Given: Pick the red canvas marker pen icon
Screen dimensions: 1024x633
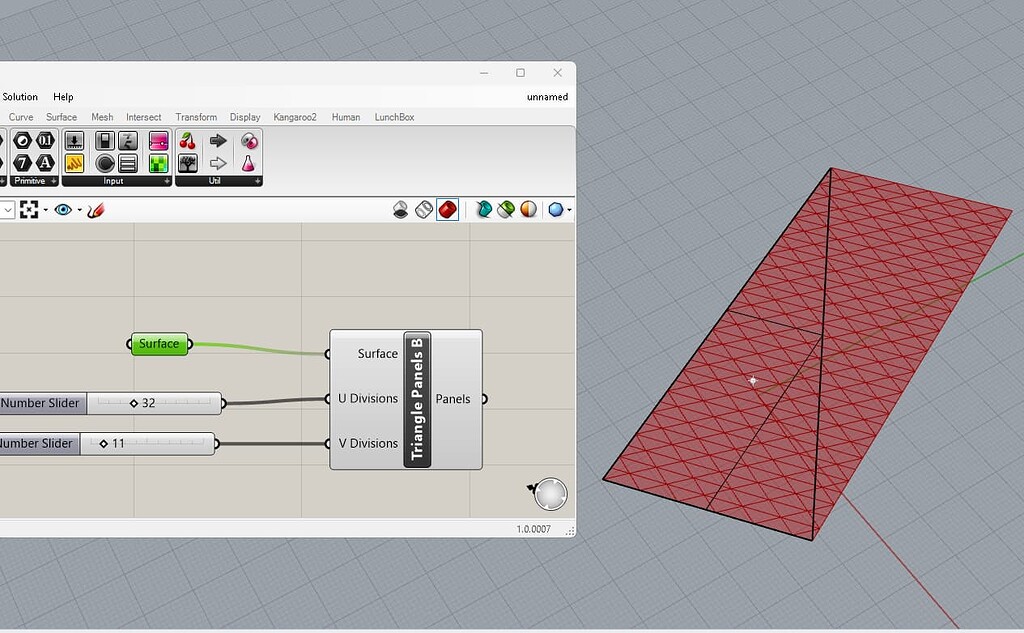Looking at the screenshot, I should [96, 210].
